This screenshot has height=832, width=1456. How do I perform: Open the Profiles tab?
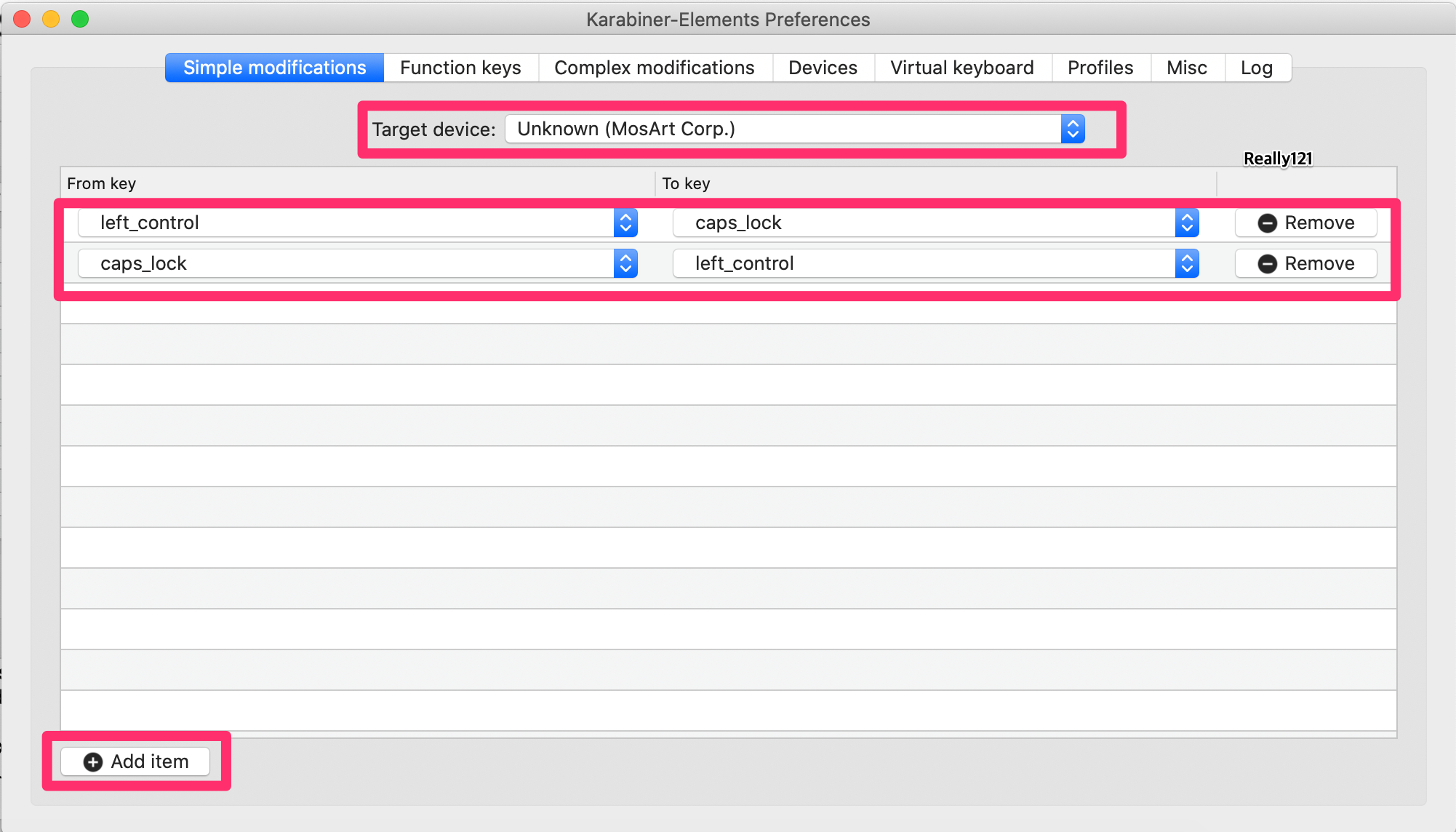click(x=1100, y=68)
